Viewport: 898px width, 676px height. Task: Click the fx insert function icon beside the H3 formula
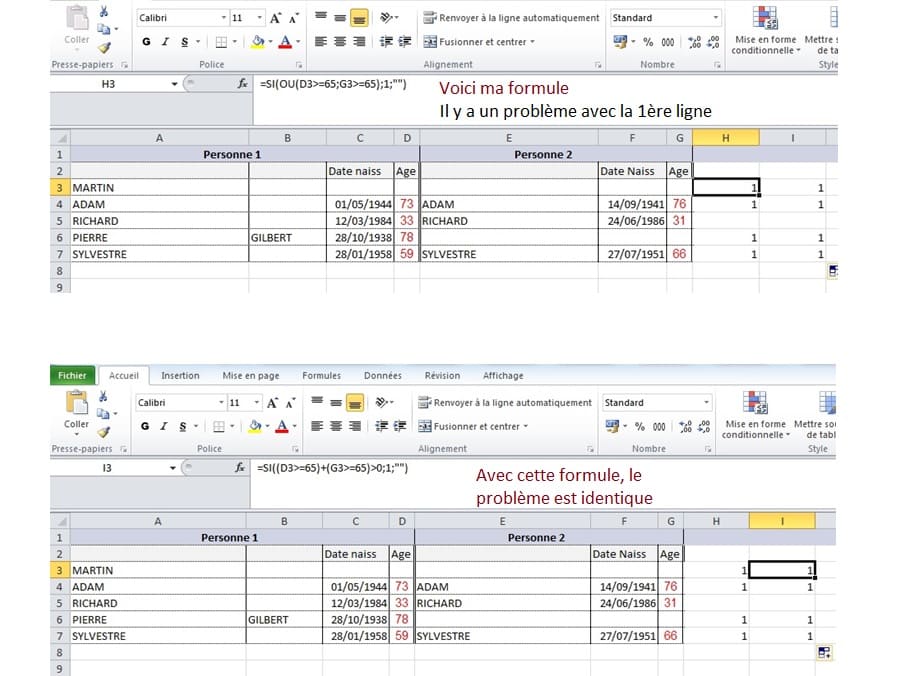click(x=242, y=84)
